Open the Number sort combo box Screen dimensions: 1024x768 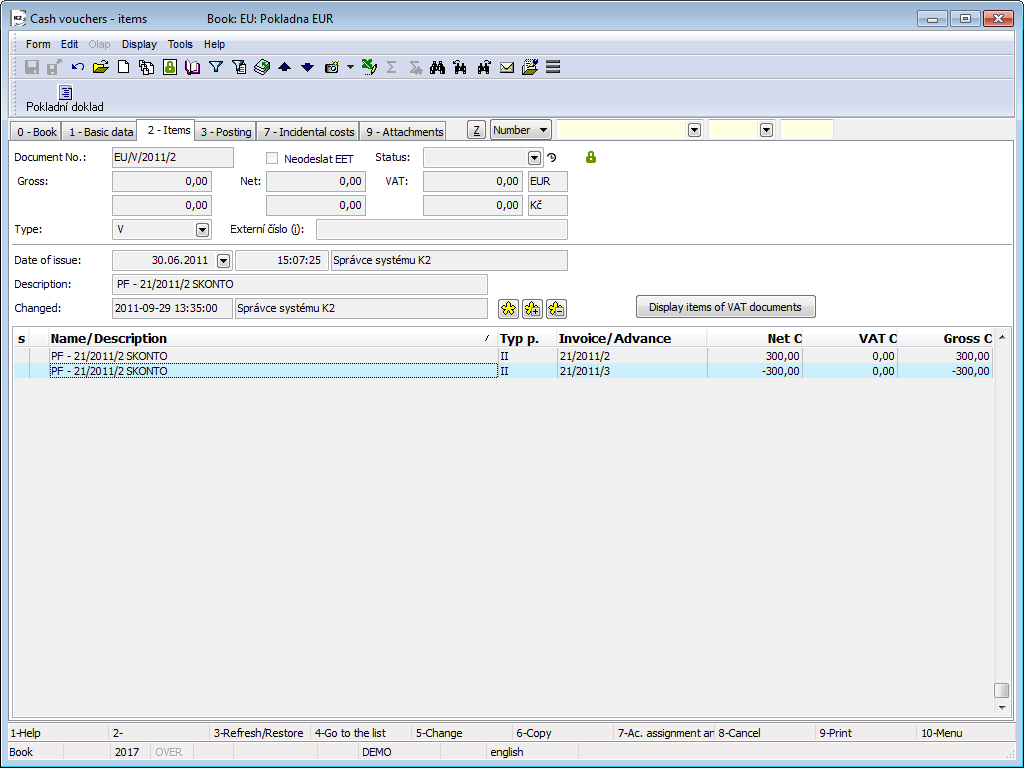(x=520, y=130)
